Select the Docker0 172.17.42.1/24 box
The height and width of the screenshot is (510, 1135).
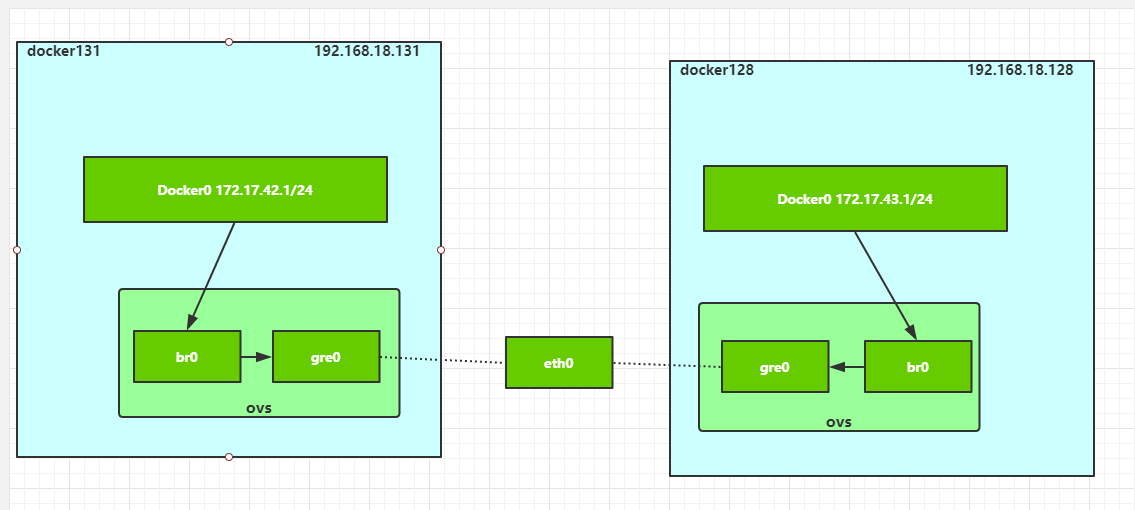coord(235,189)
